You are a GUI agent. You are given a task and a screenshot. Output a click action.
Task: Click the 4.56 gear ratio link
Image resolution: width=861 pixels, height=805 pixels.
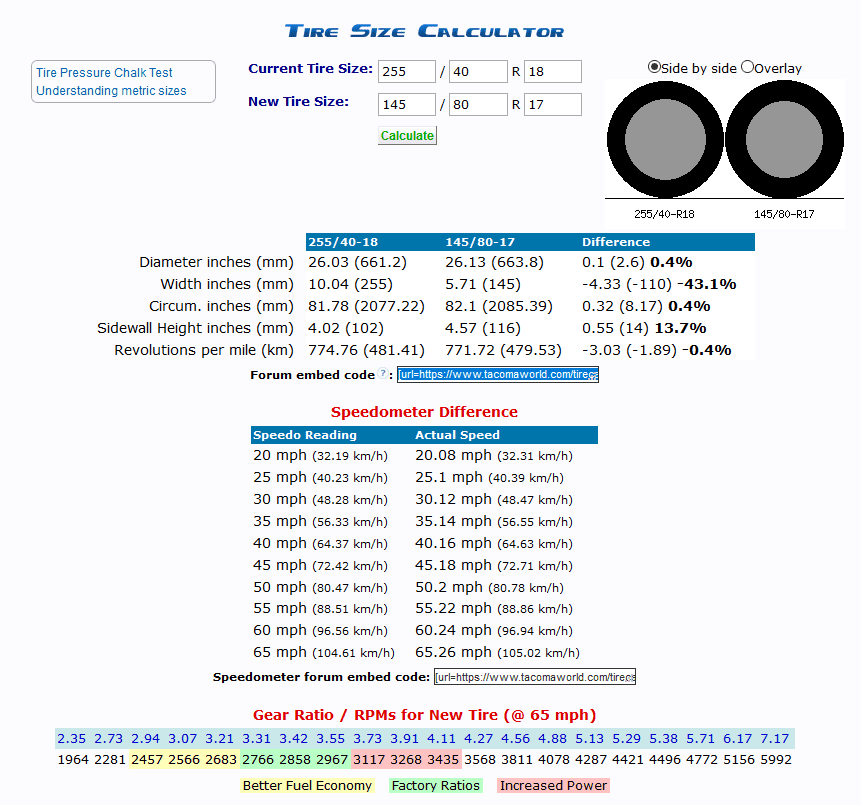pos(515,739)
